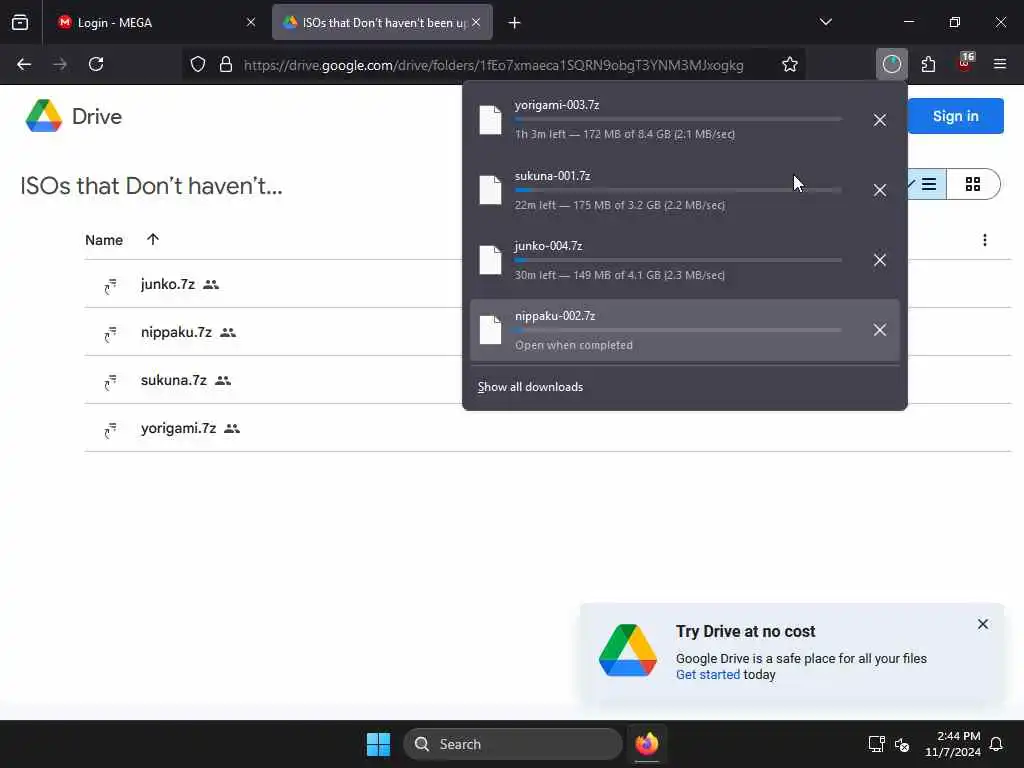Click the muted volume tray icon

coord(902,744)
